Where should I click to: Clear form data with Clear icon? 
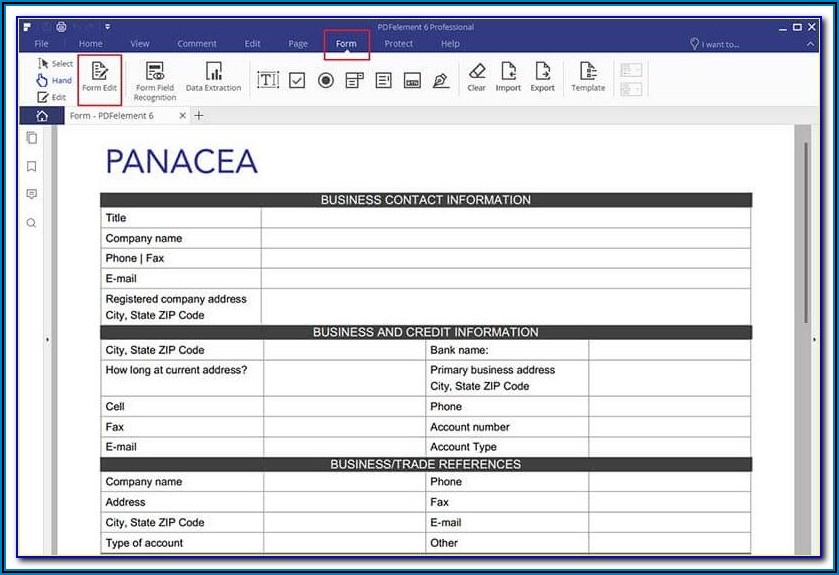(x=477, y=77)
